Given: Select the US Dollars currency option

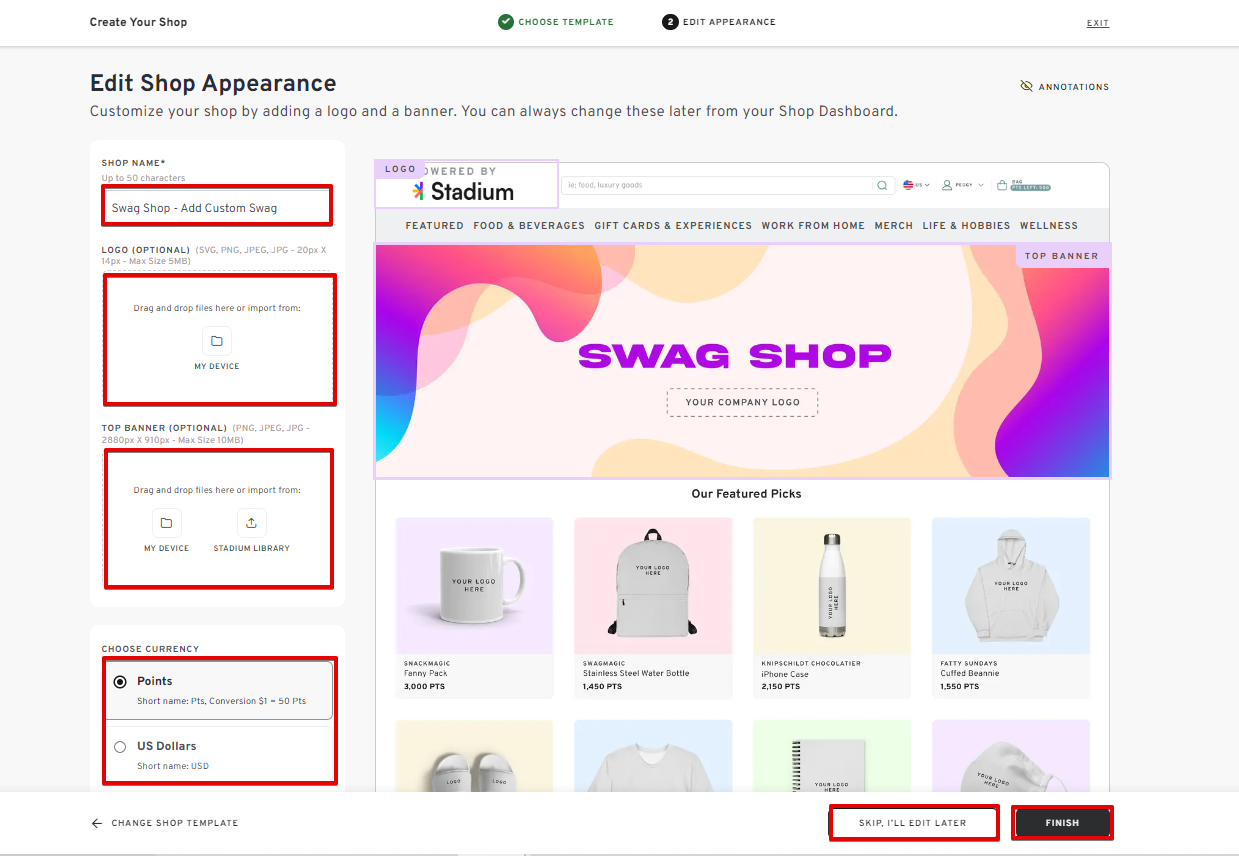Looking at the screenshot, I should click(120, 746).
